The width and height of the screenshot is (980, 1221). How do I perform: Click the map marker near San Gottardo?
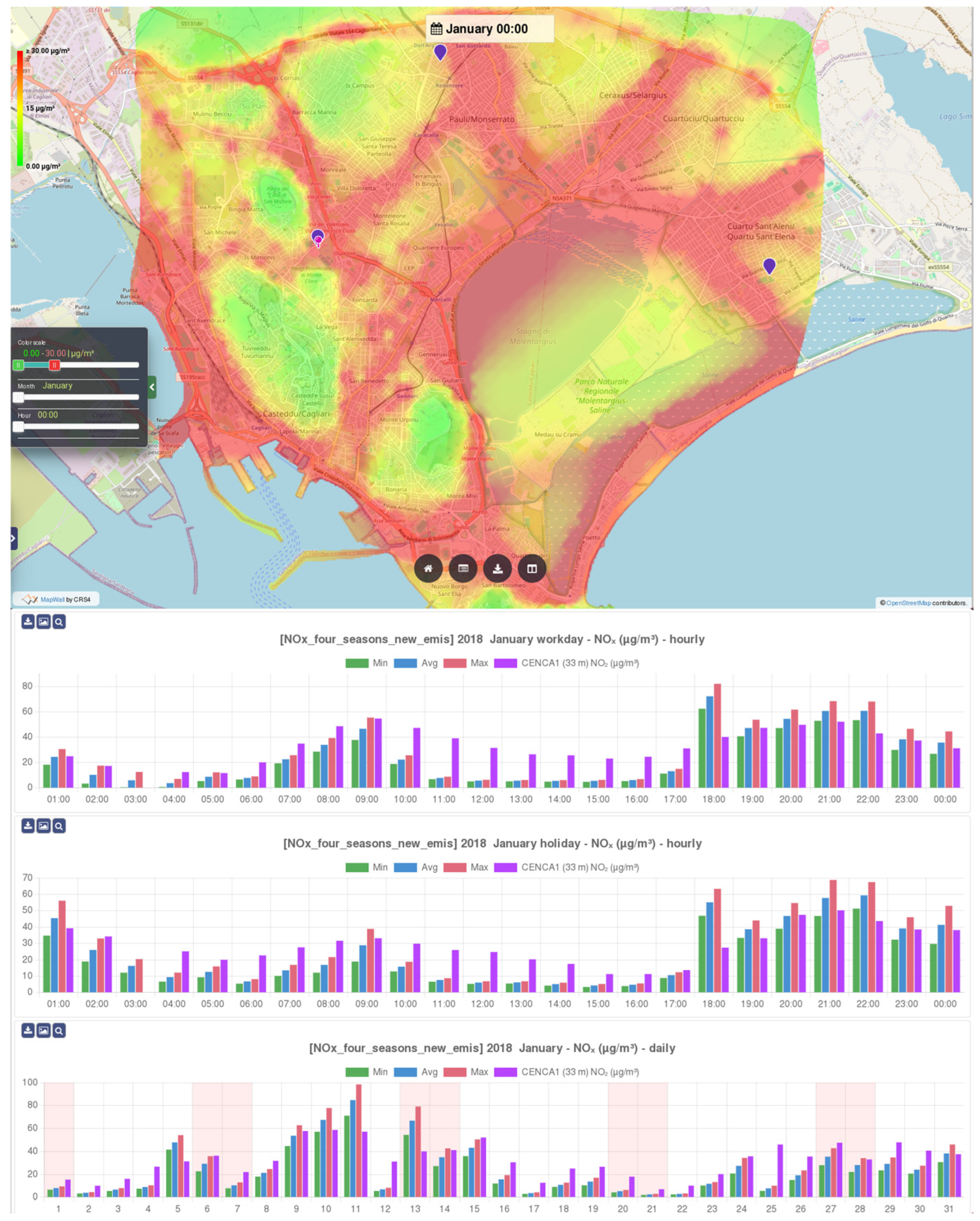[x=440, y=52]
